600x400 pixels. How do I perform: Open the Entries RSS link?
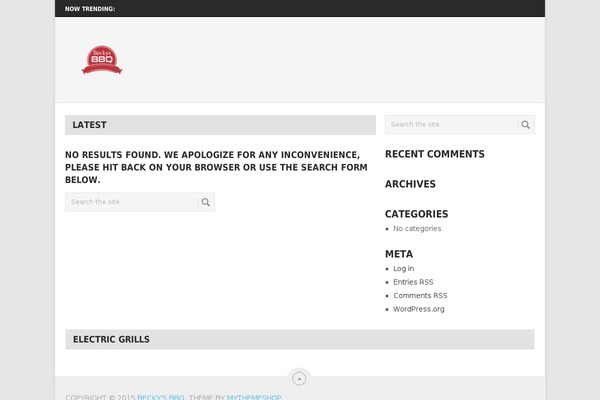[x=413, y=282]
